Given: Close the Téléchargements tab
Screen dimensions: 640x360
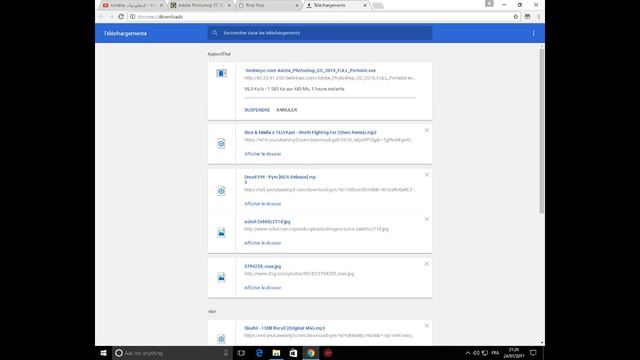Looking at the screenshot, I should click(x=365, y=5).
